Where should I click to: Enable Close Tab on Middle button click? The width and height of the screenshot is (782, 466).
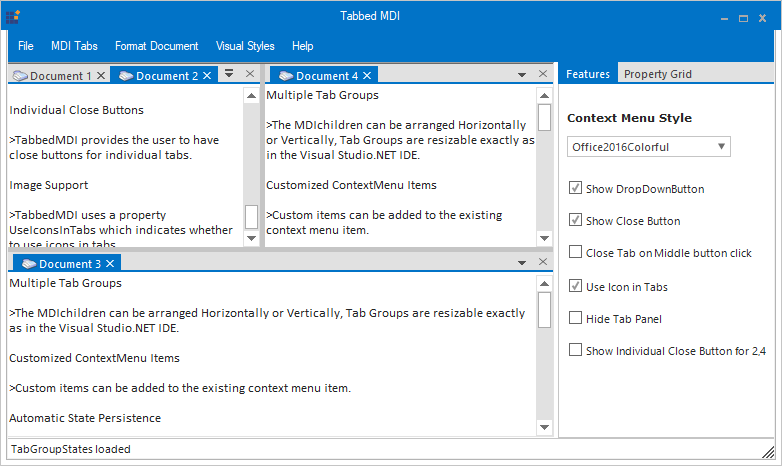point(576,252)
